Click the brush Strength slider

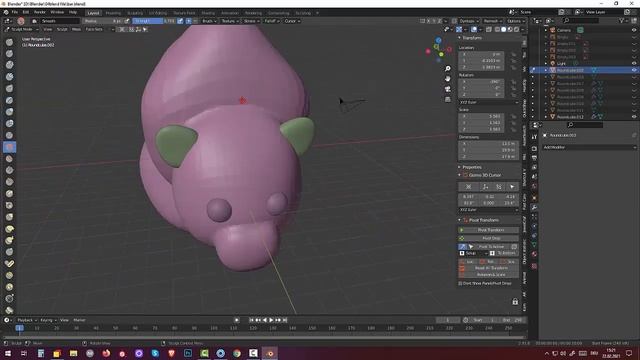tap(154, 21)
